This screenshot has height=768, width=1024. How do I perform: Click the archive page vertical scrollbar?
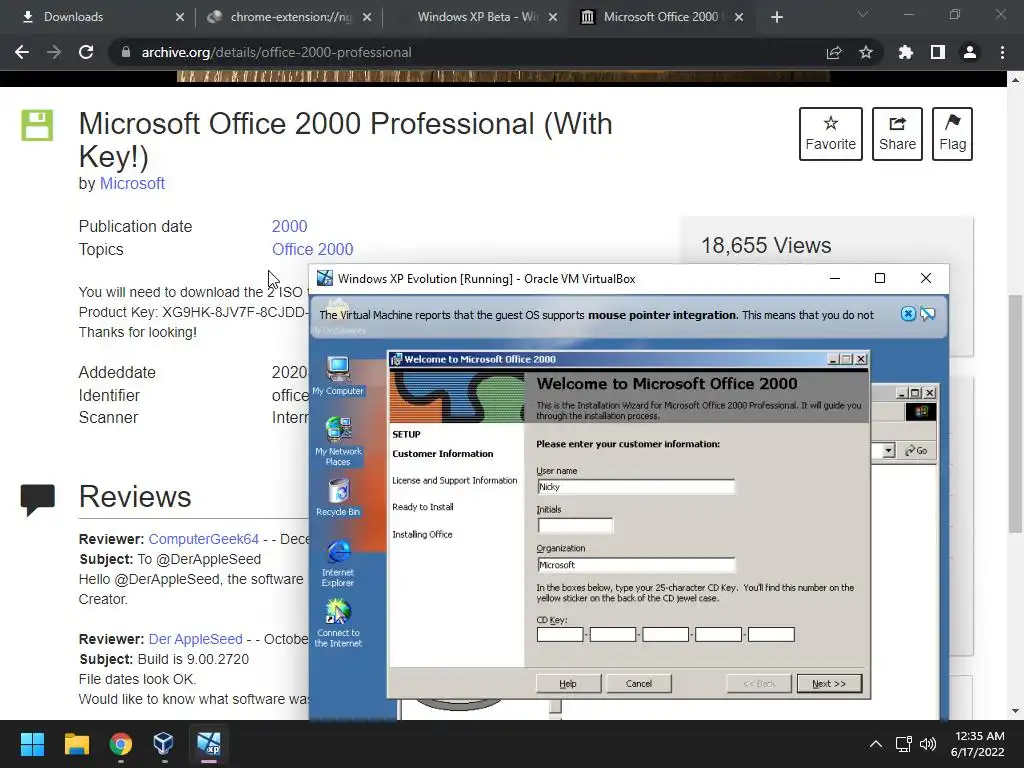coord(1015,413)
